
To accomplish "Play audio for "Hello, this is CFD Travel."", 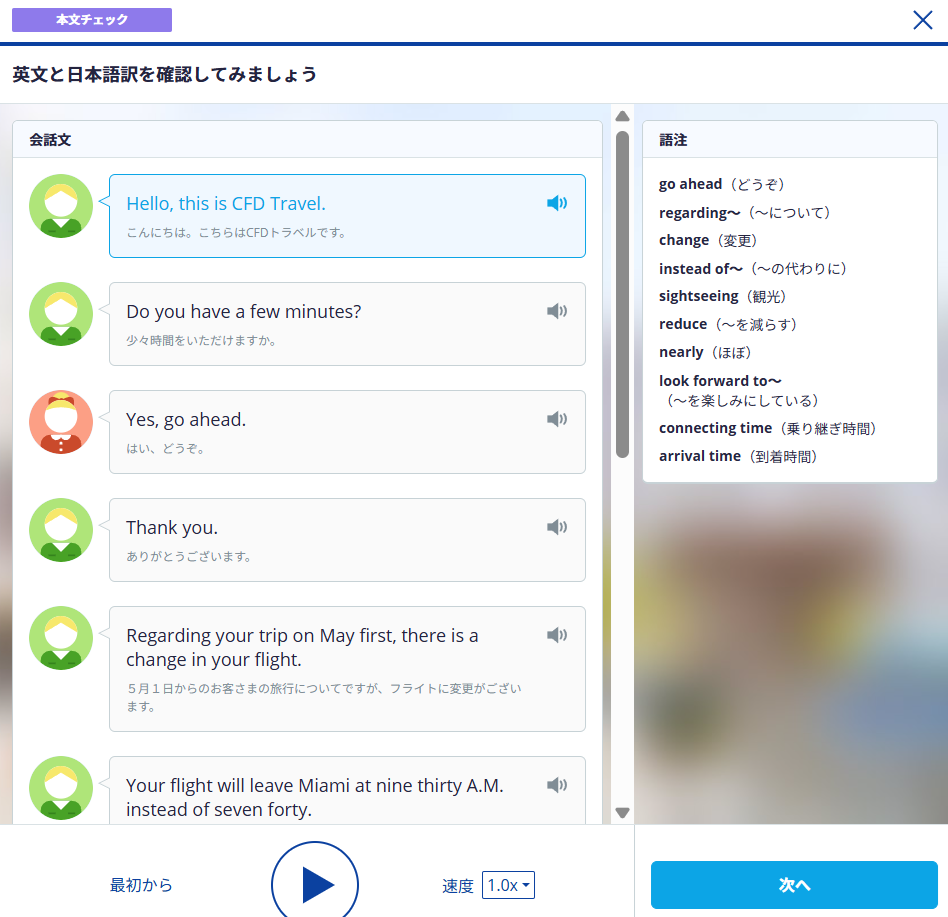I will click(557, 204).
